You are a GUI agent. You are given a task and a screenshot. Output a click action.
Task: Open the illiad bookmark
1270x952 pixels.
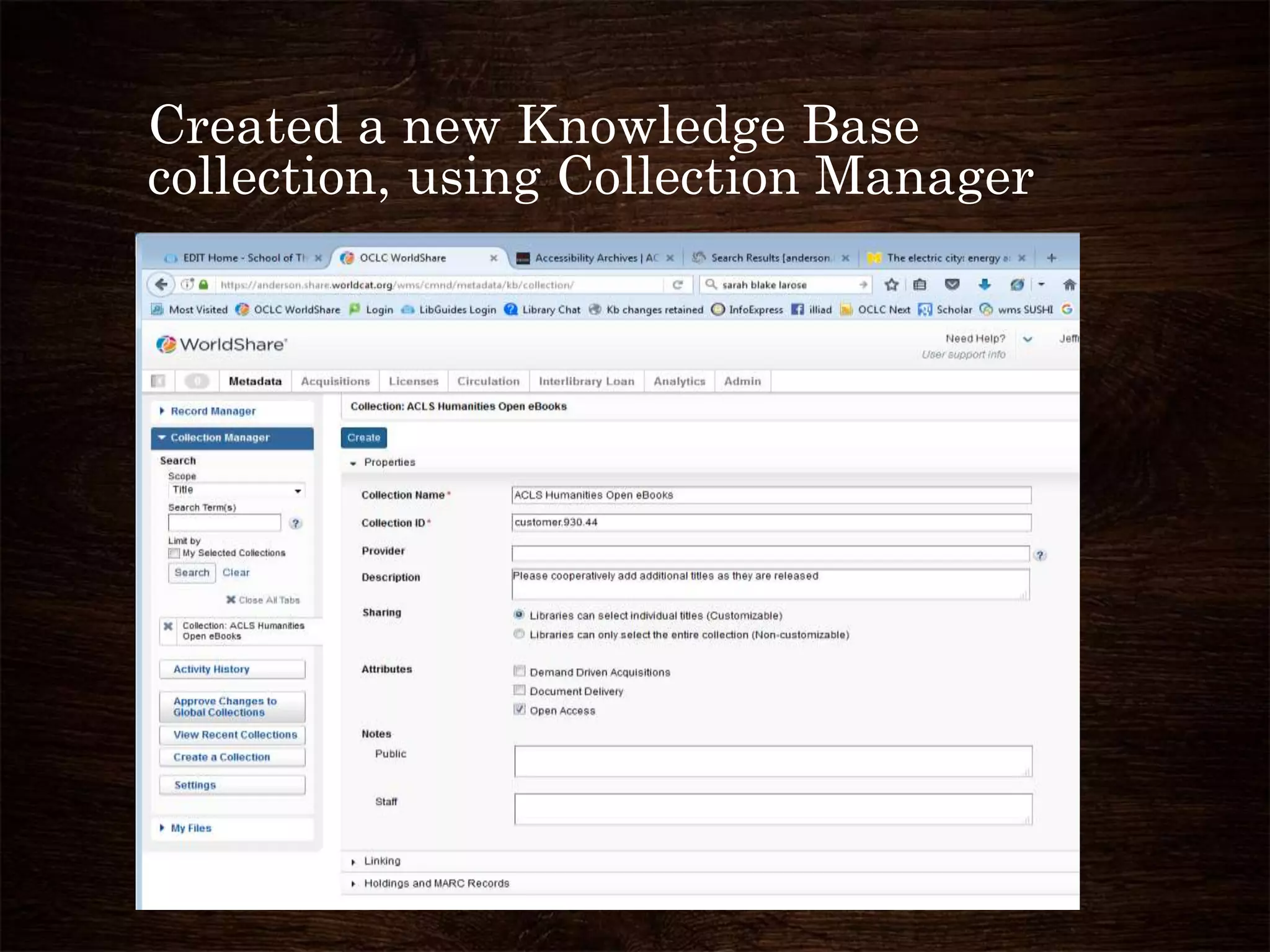pyautogui.click(x=812, y=309)
